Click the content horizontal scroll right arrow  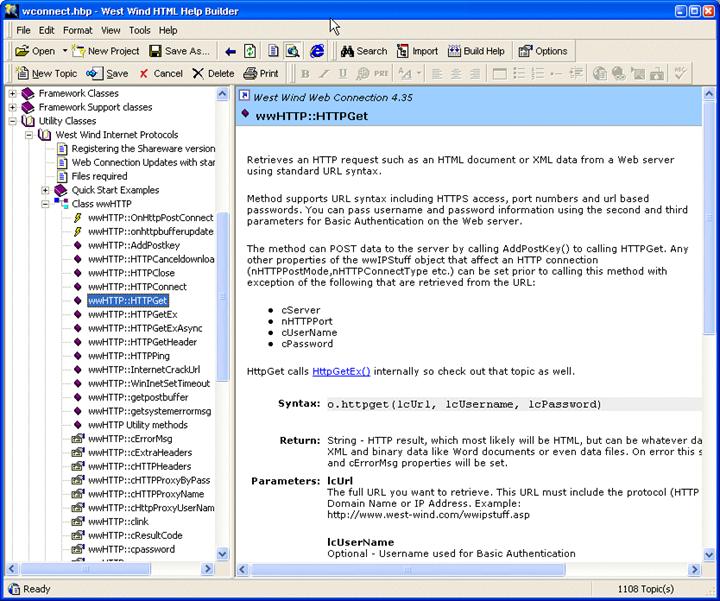694,570
